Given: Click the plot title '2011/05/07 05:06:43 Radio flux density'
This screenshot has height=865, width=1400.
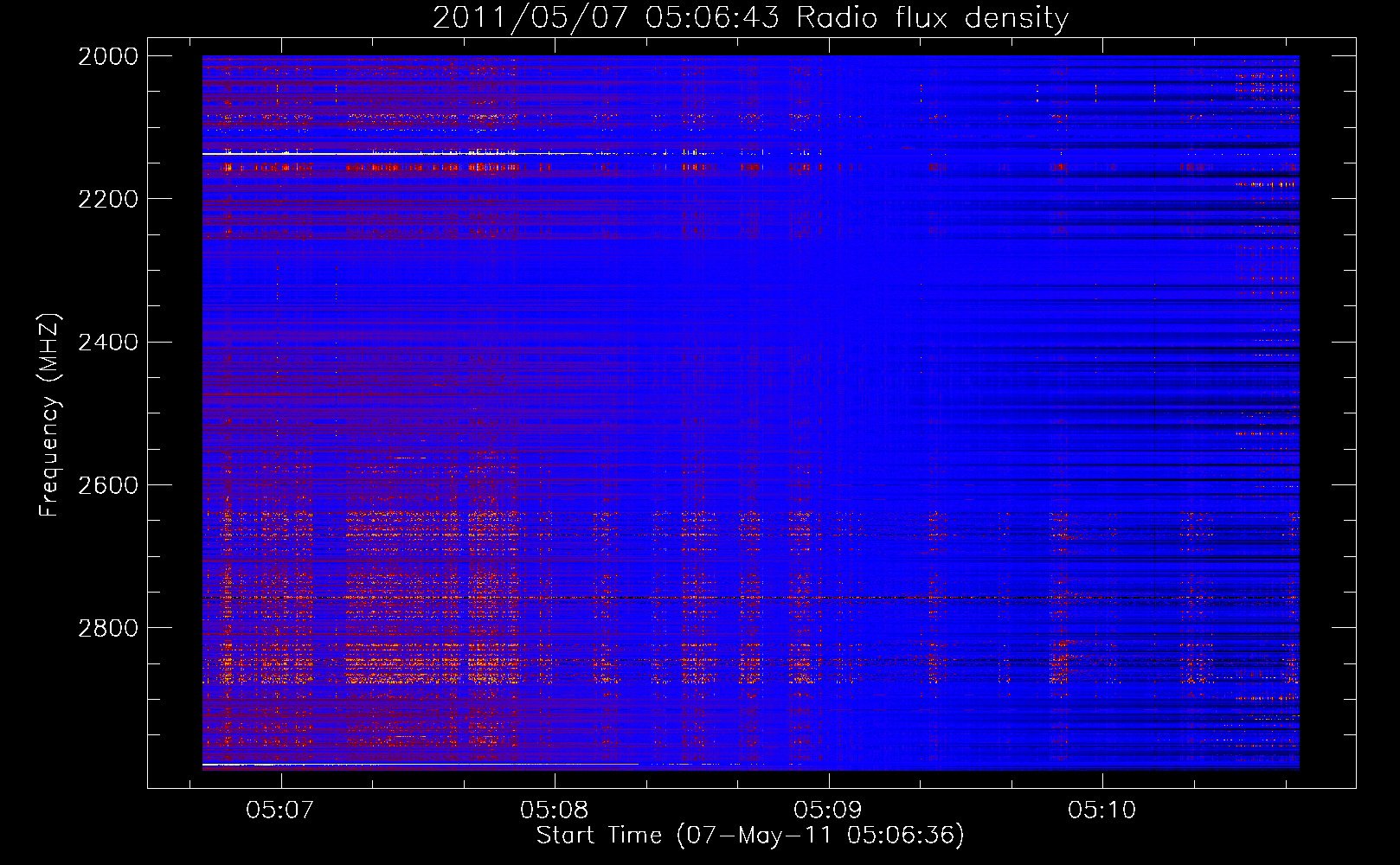Looking at the screenshot, I should 750,17.
